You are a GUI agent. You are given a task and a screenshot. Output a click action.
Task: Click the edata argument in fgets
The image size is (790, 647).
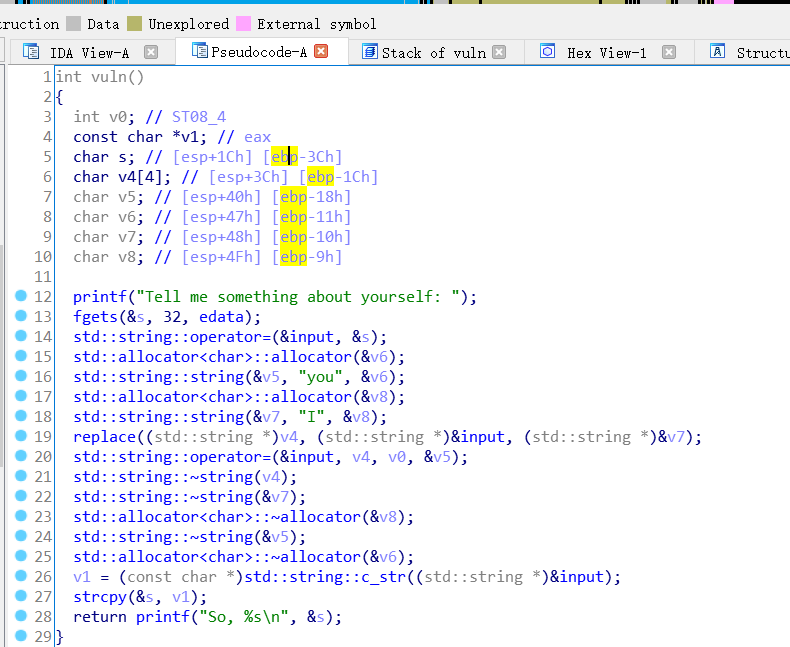pos(222,317)
